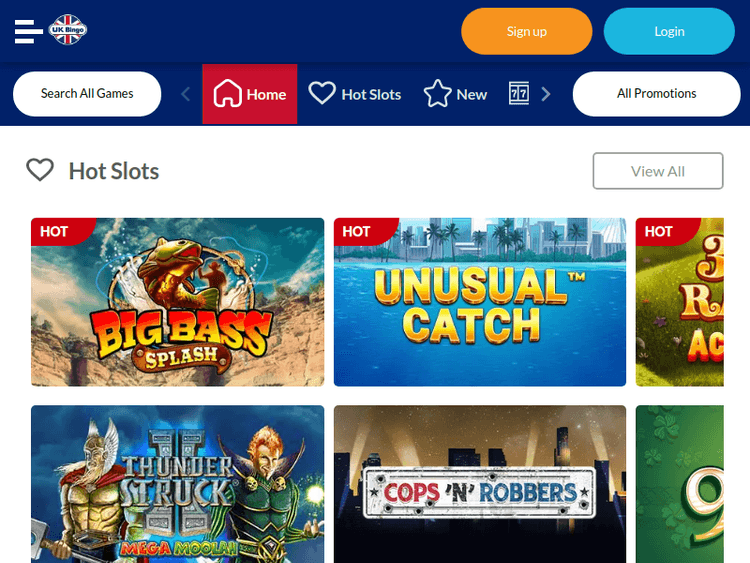The image size is (750, 563).
Task: Open Cops 'N' Robbers game
Action: [480, 484]
